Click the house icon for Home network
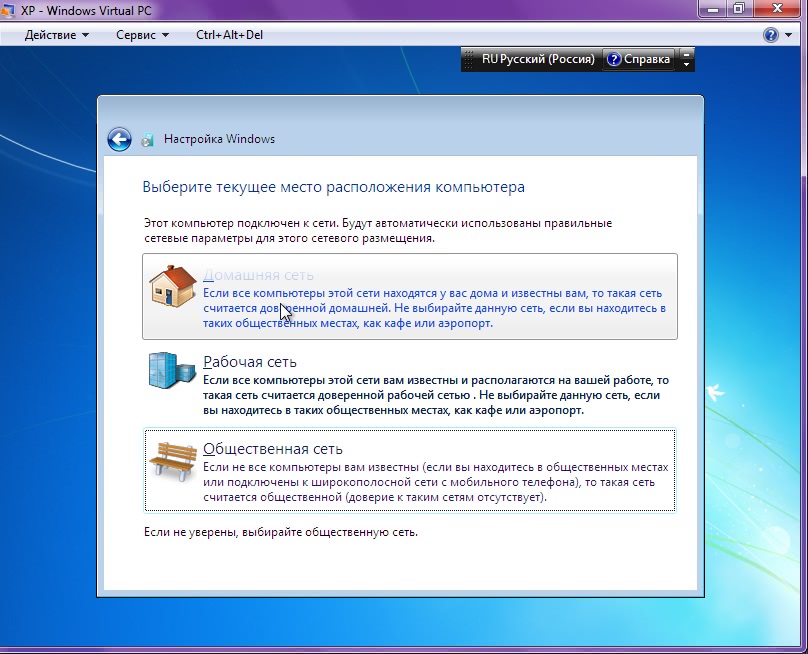808x654 pixels. [173, 286]
